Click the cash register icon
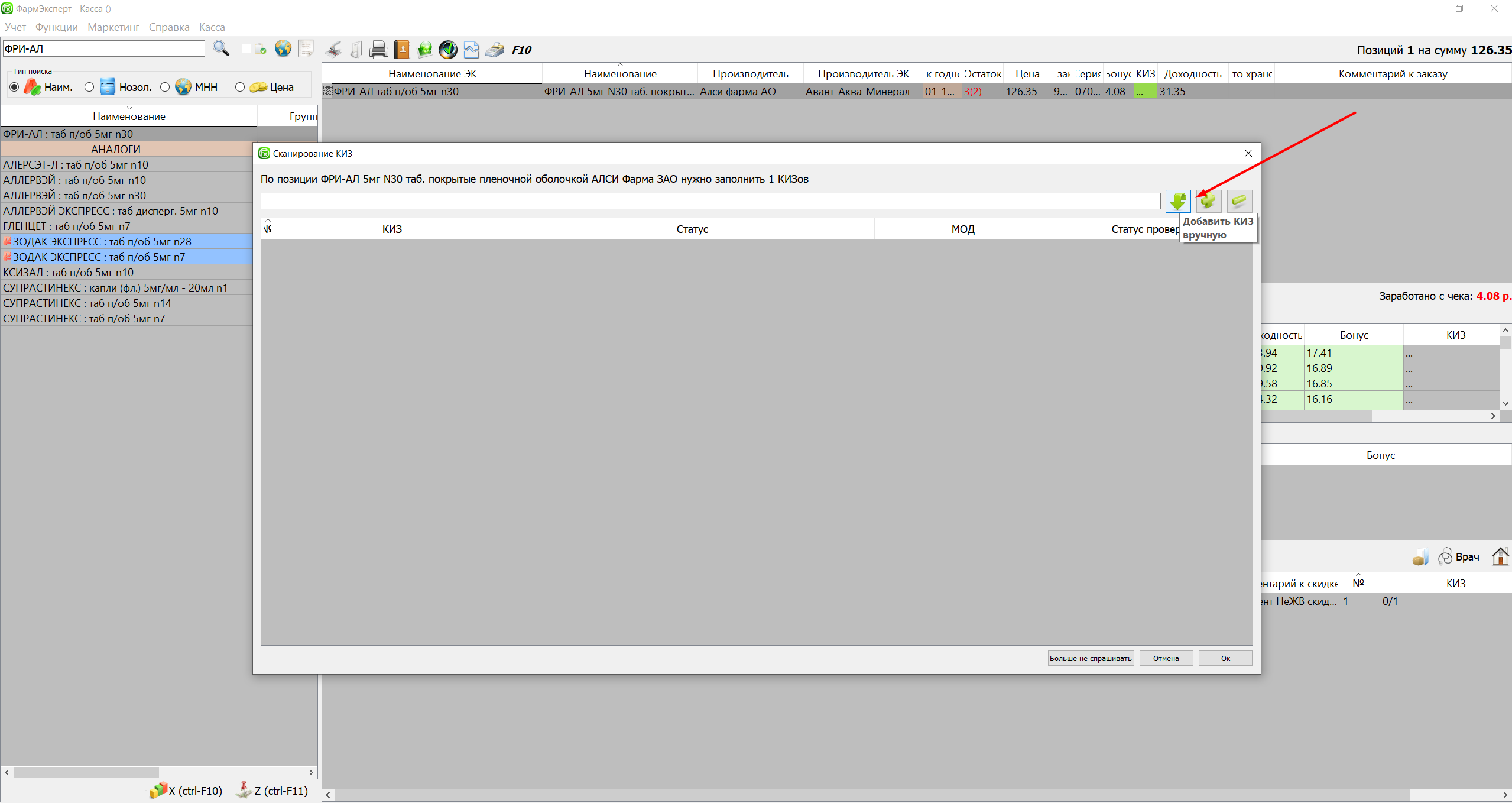Image resolution: width=1512 pixels, height=803 pixels. click(x=495, y=50)
